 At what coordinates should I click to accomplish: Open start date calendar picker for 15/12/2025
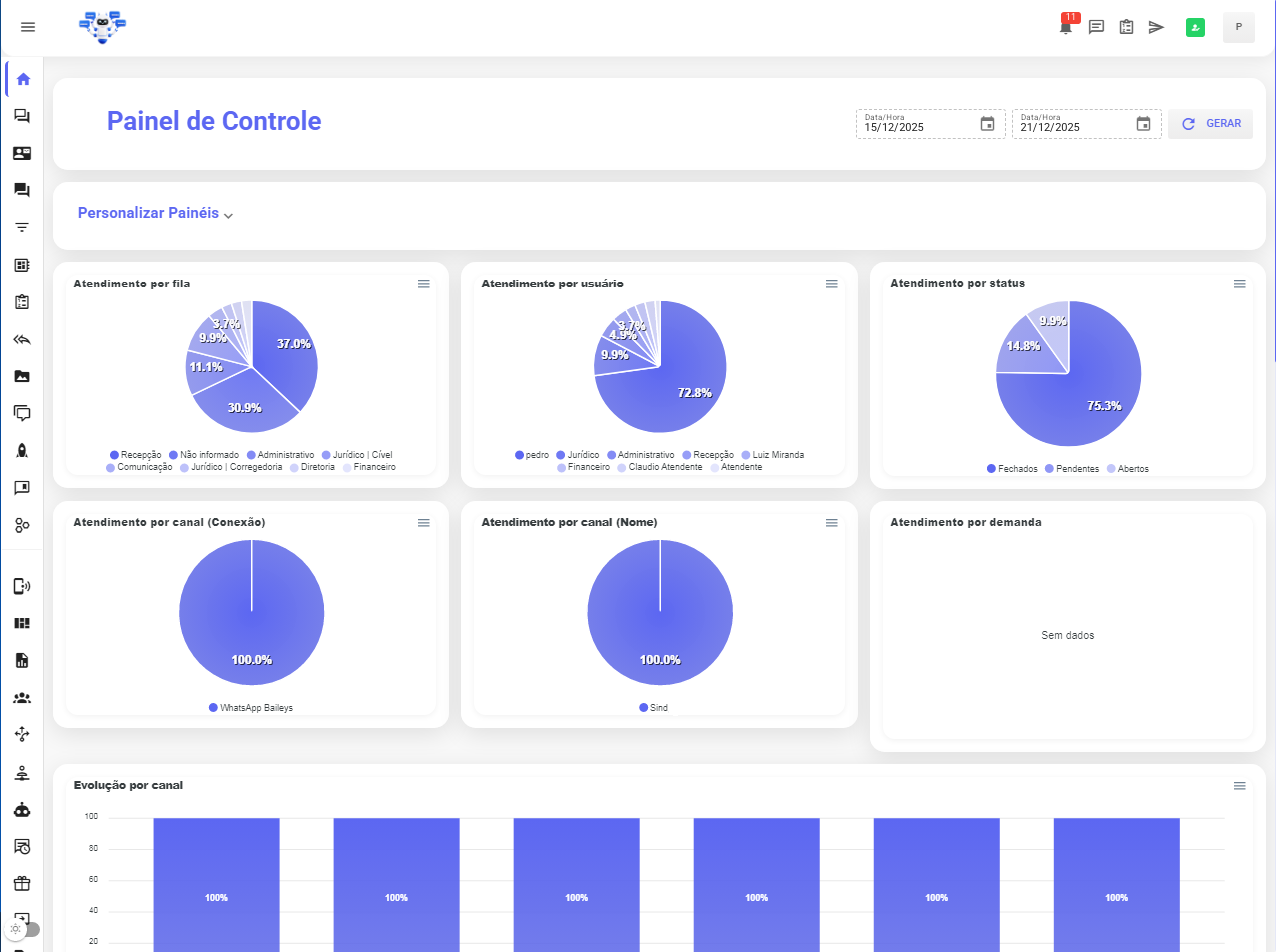987,124
